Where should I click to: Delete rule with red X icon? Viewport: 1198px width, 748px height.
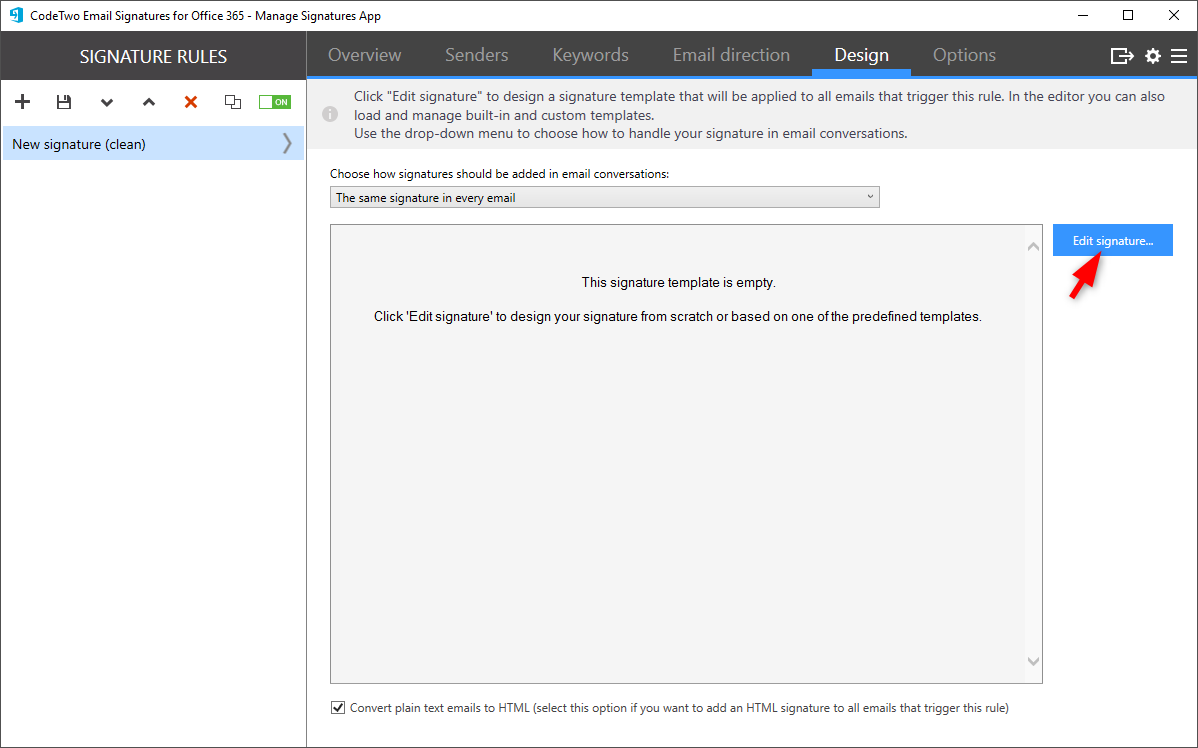pos(191,102)
